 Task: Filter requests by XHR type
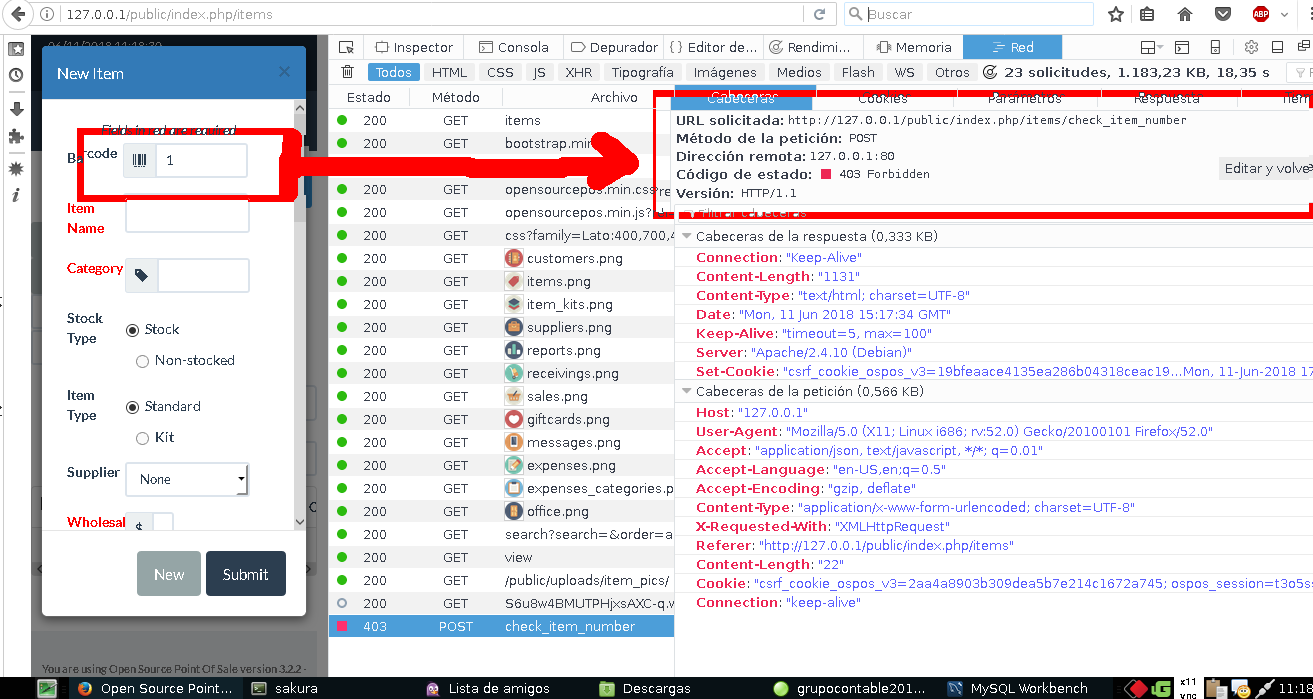(578, 72)
